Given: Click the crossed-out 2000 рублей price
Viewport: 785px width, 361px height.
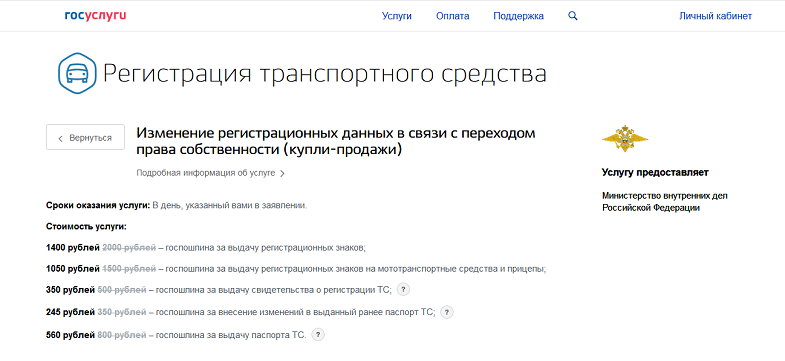Looking at the screenshot, I should point(129,247).
